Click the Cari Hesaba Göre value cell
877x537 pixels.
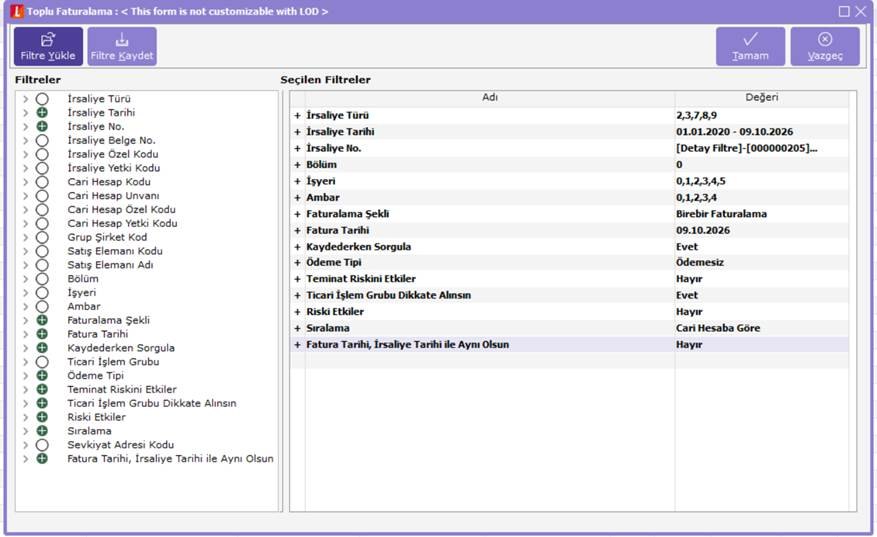tap(761, 328)
